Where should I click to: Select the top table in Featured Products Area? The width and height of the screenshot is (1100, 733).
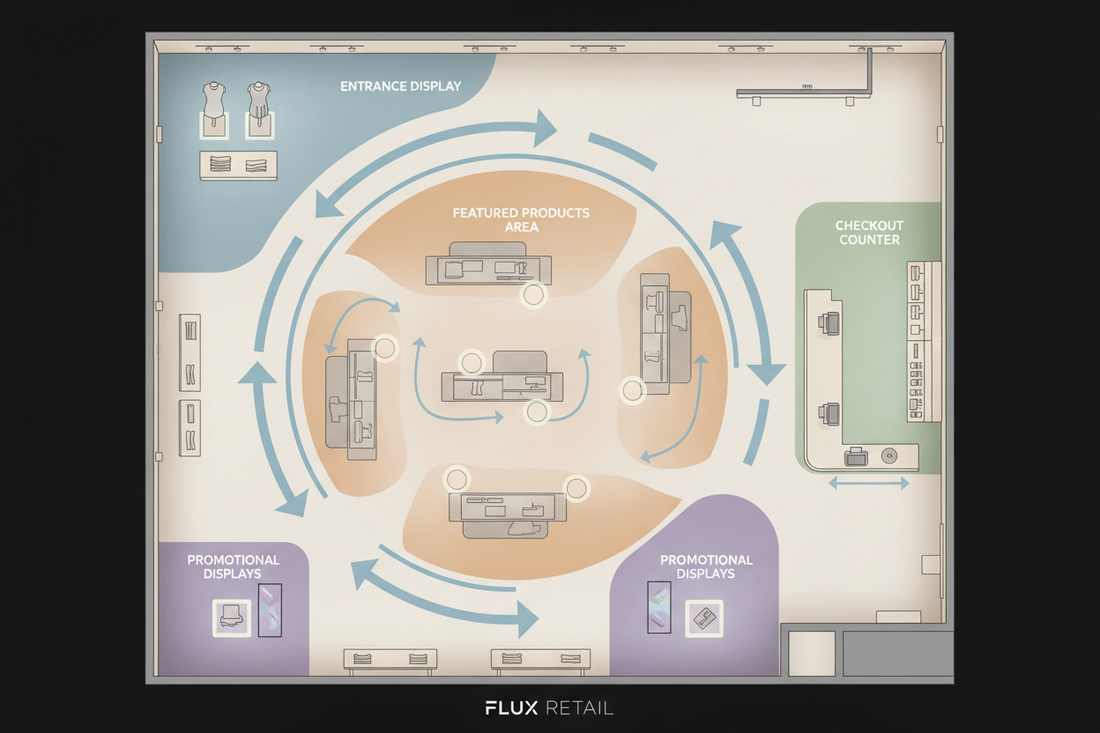(488, 264)
